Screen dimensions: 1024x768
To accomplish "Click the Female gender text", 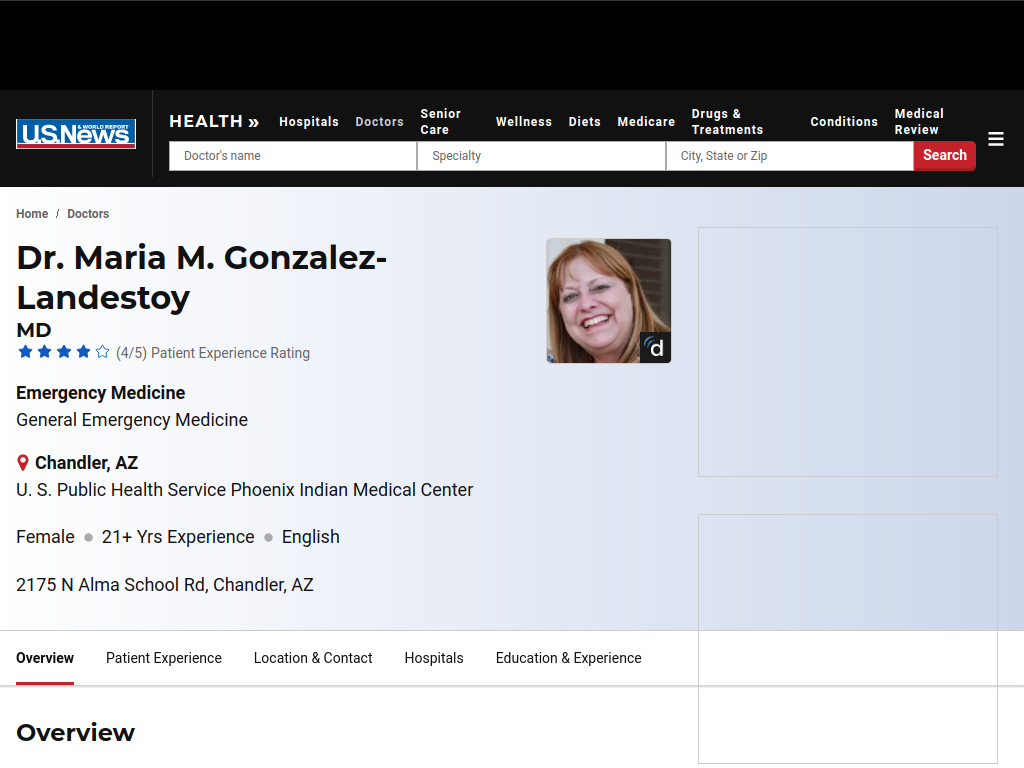I will [x=45, y=537].
